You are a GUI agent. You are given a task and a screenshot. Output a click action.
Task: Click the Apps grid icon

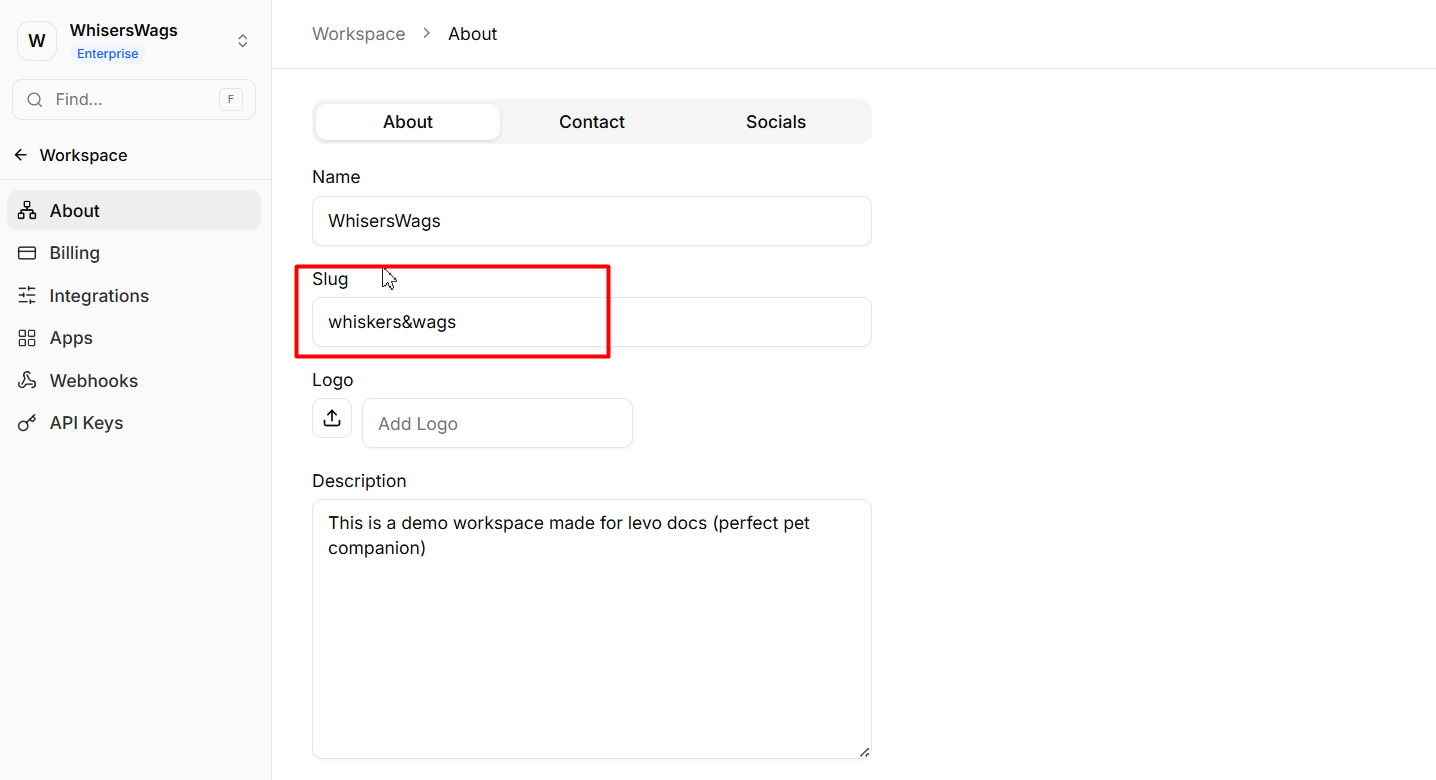(27, 338)
